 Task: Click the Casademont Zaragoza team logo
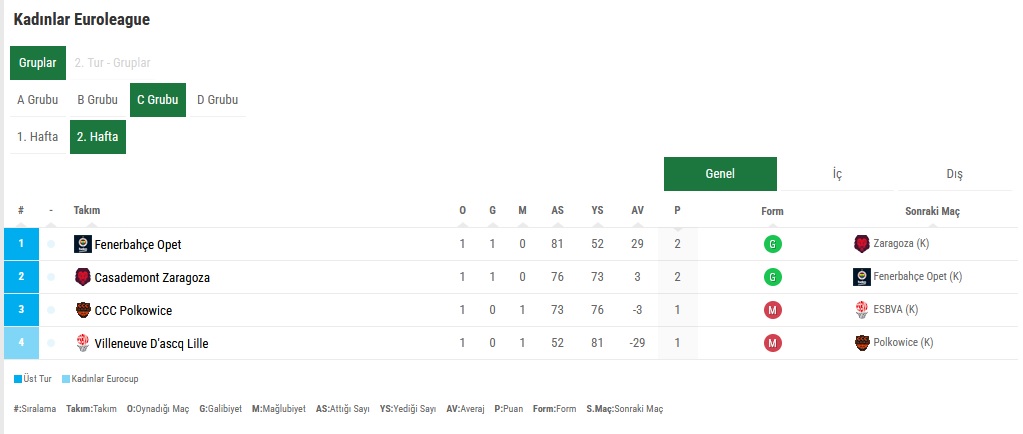point(83,277)
